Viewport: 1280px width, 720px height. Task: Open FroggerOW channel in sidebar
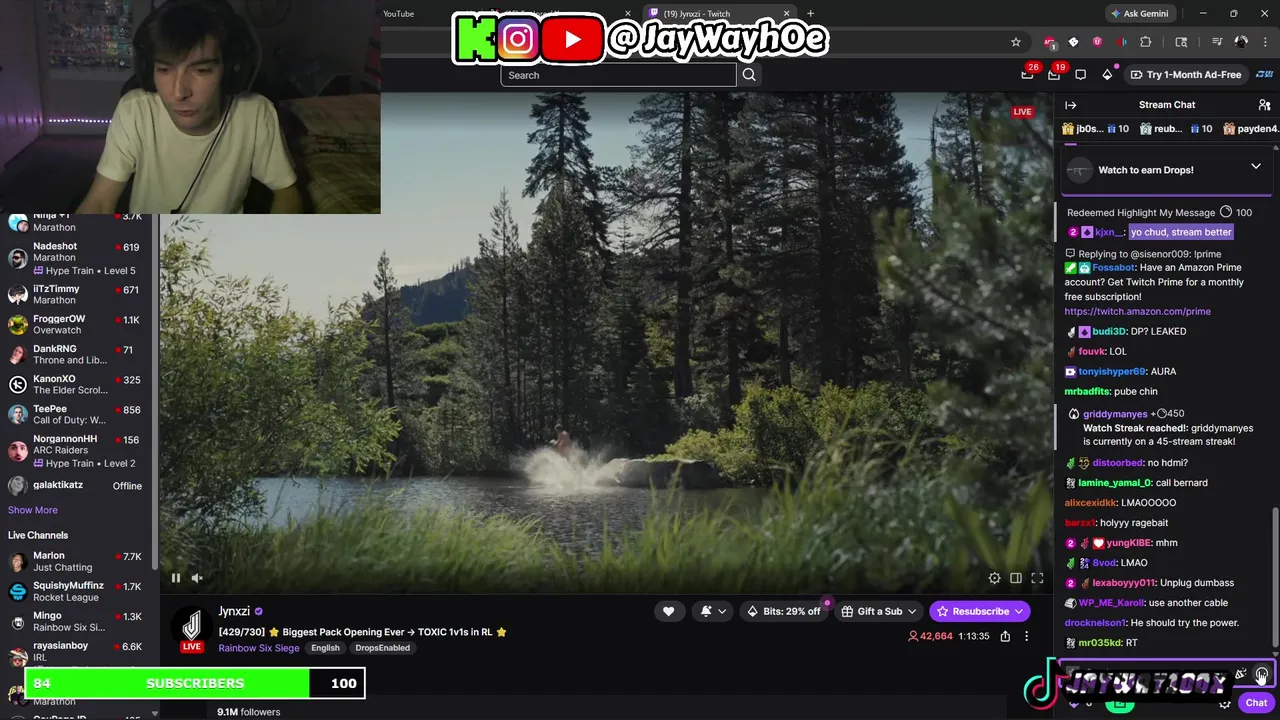point(76,324)
